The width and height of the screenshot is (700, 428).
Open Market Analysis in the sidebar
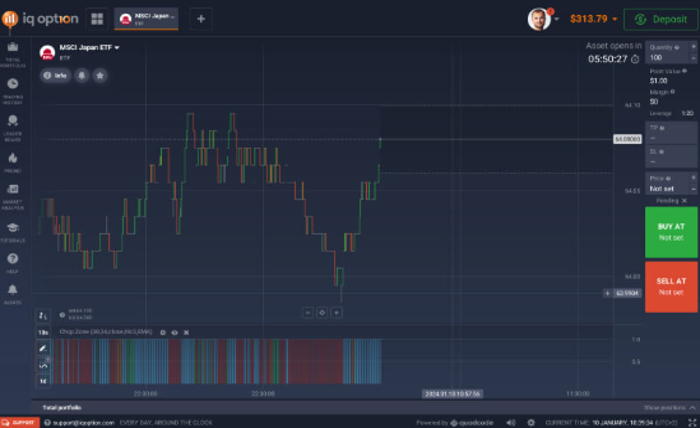pos(13,196)
